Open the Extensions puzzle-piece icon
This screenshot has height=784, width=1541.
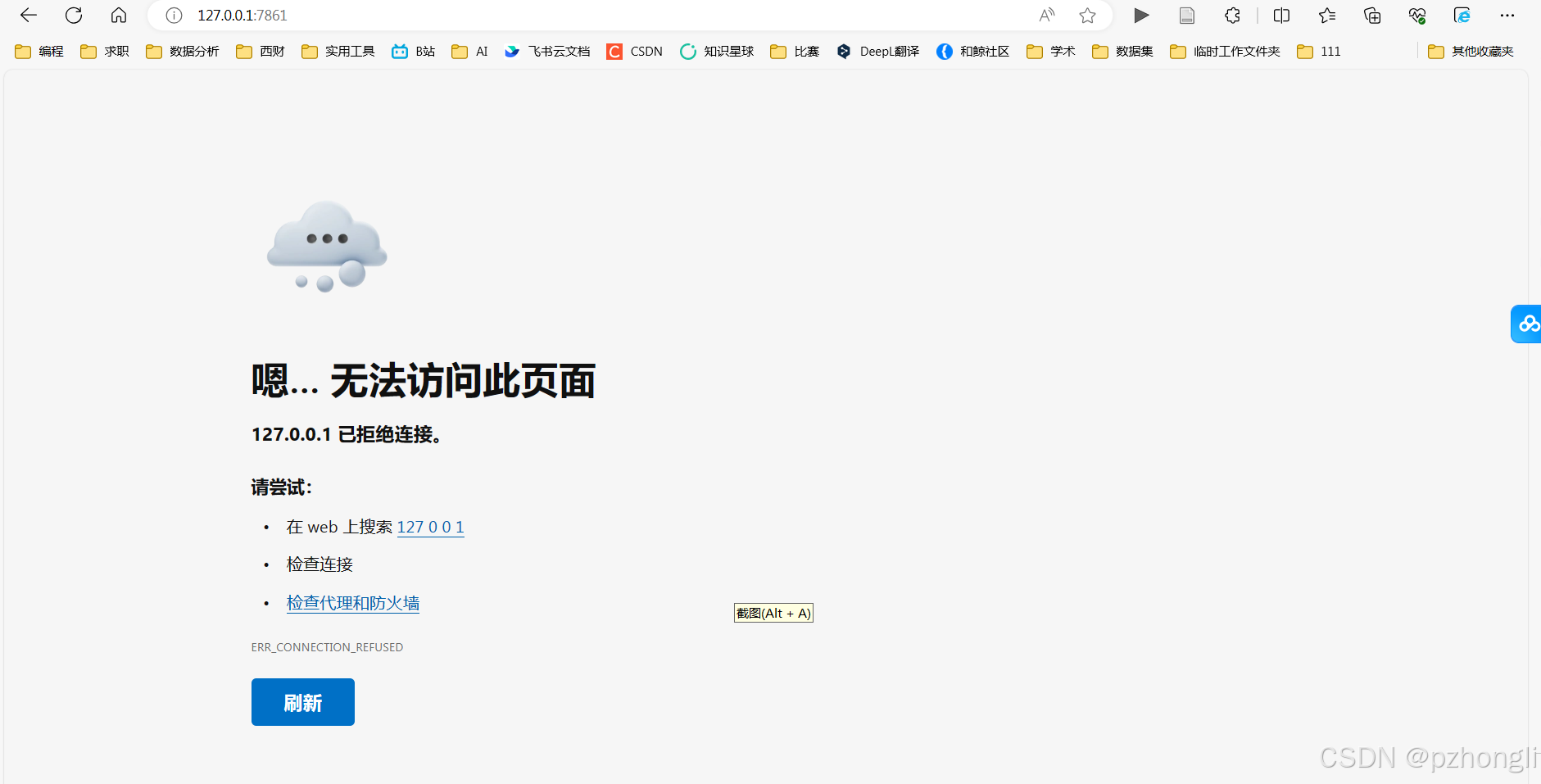[x=1231, y=15]
